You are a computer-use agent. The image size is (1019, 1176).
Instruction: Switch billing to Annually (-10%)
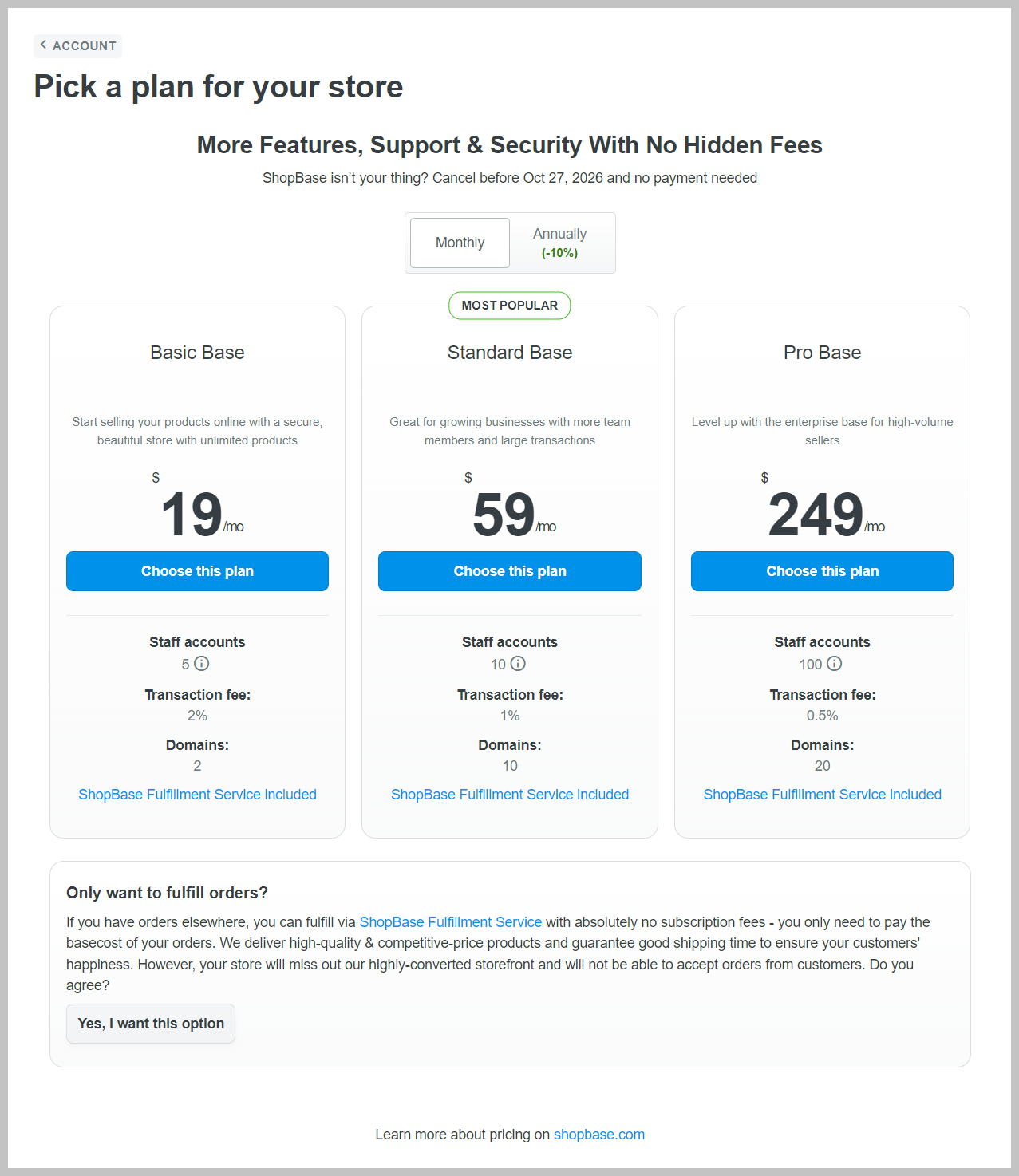tap(559, 243)
